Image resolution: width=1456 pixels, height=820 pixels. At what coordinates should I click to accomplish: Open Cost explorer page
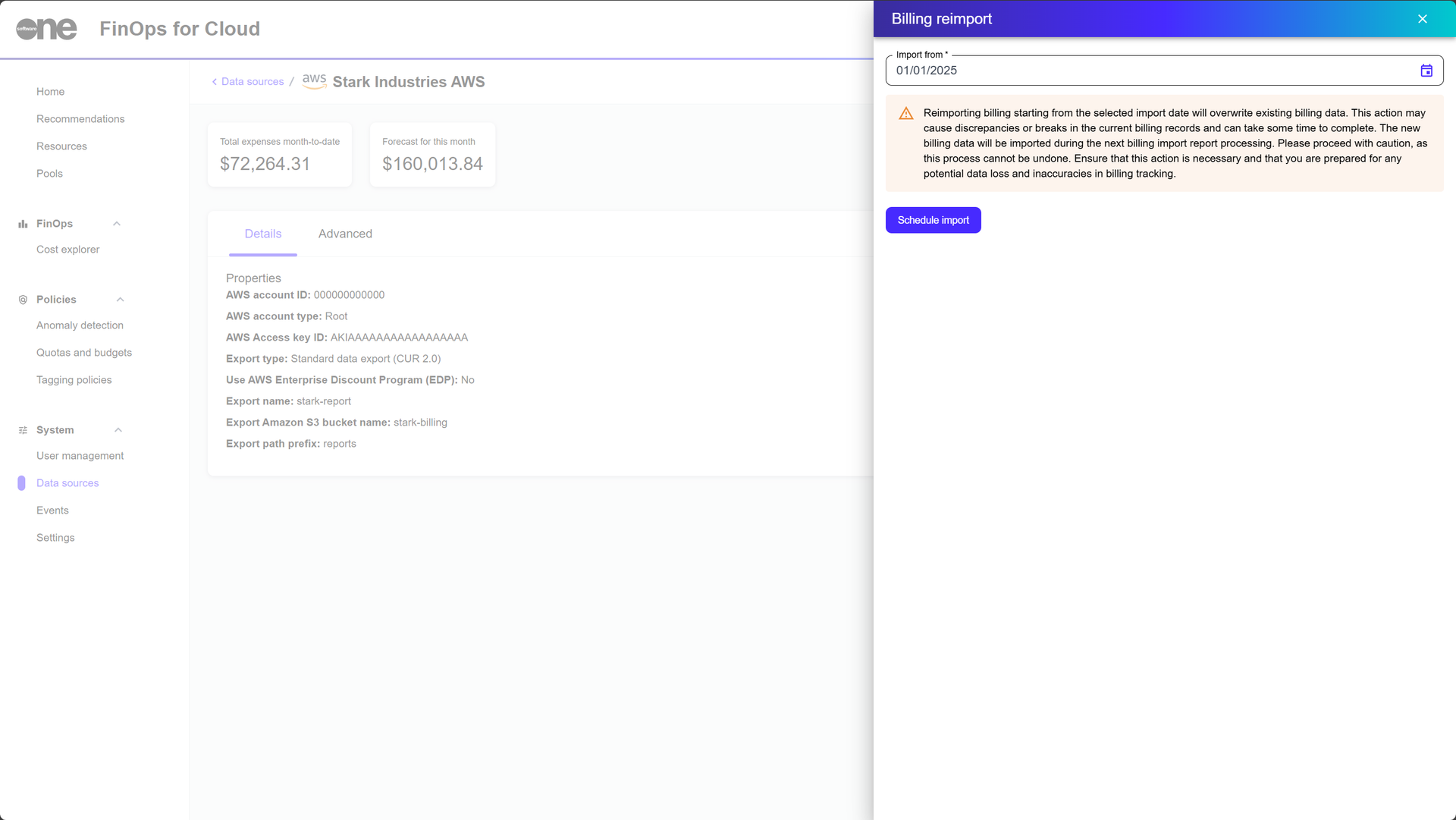click(67, 250)
